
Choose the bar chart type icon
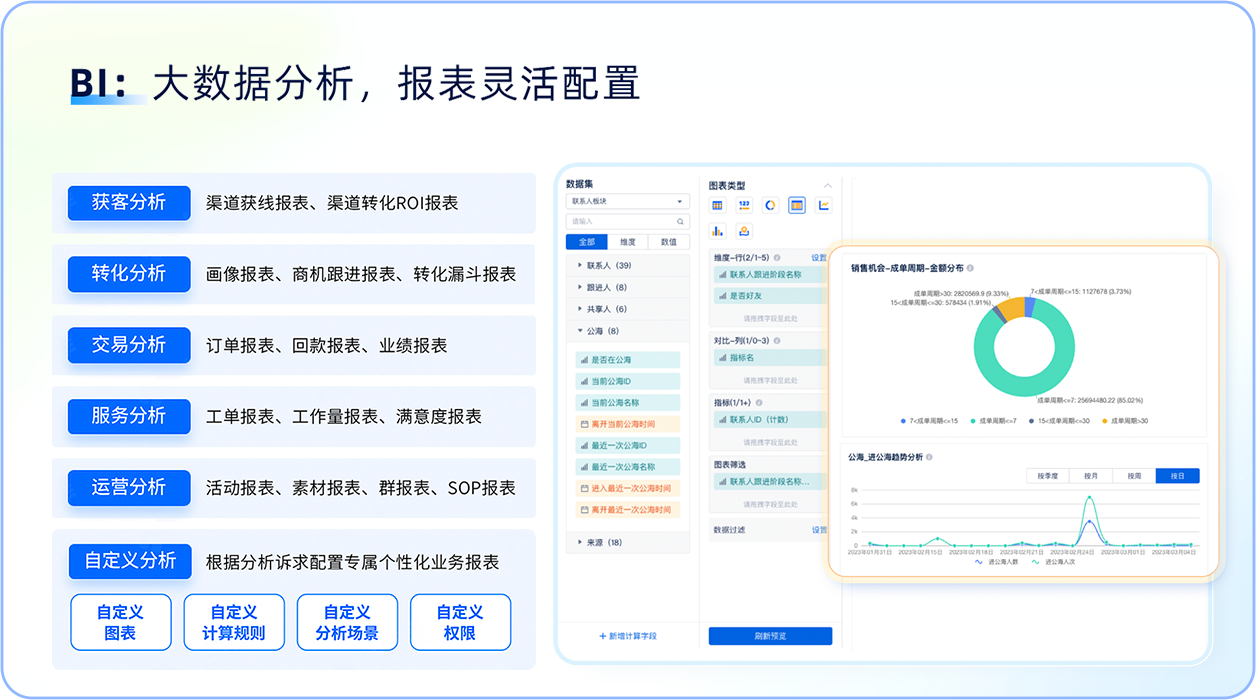pyautogui.click(x=717, y=231)
